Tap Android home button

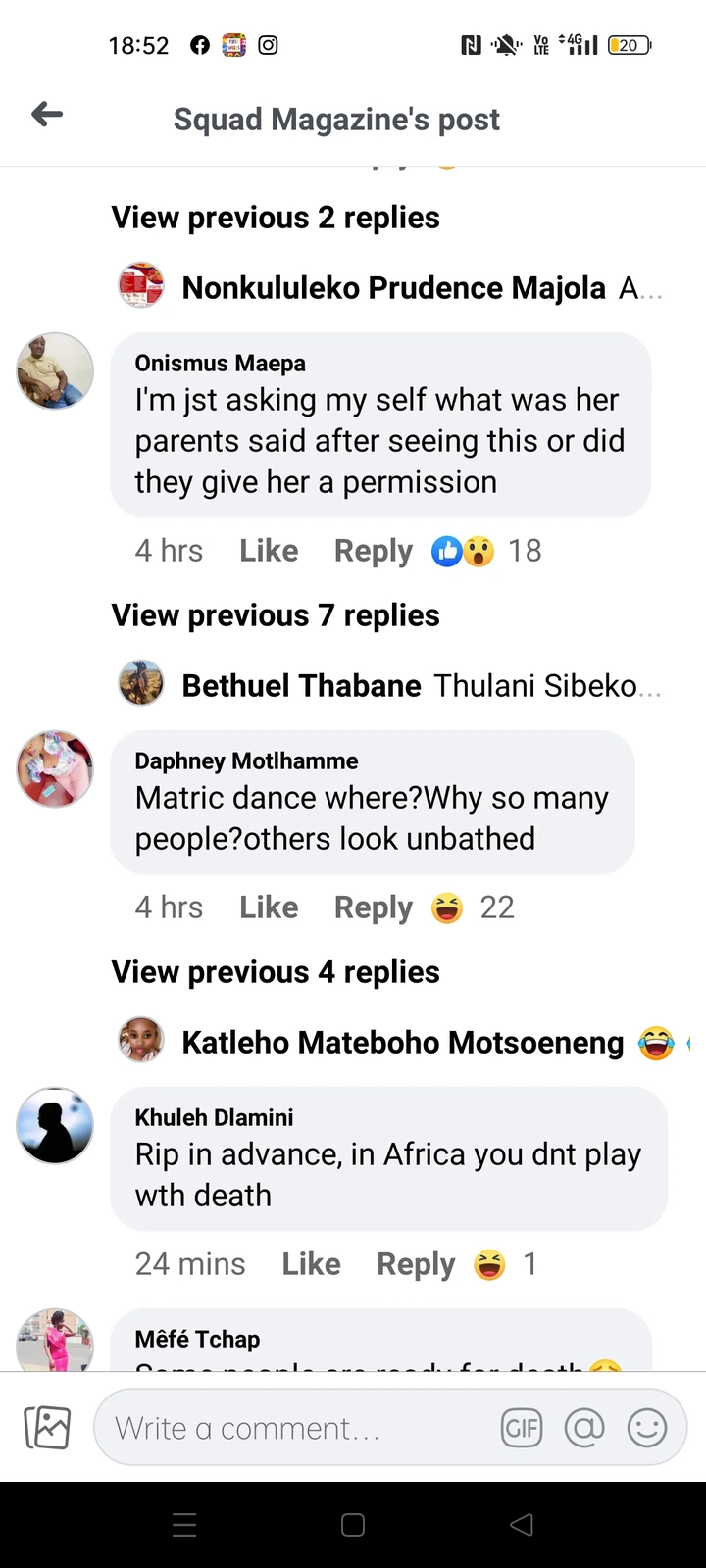coord(353,1524)
